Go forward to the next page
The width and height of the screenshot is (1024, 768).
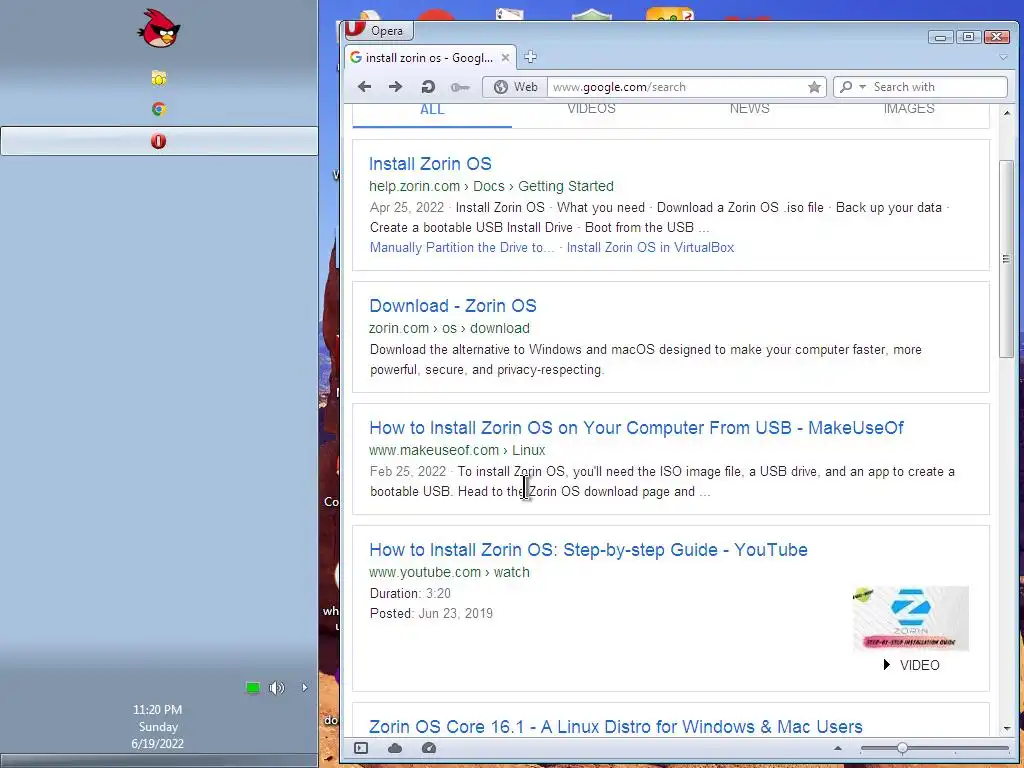pos(395,87)
